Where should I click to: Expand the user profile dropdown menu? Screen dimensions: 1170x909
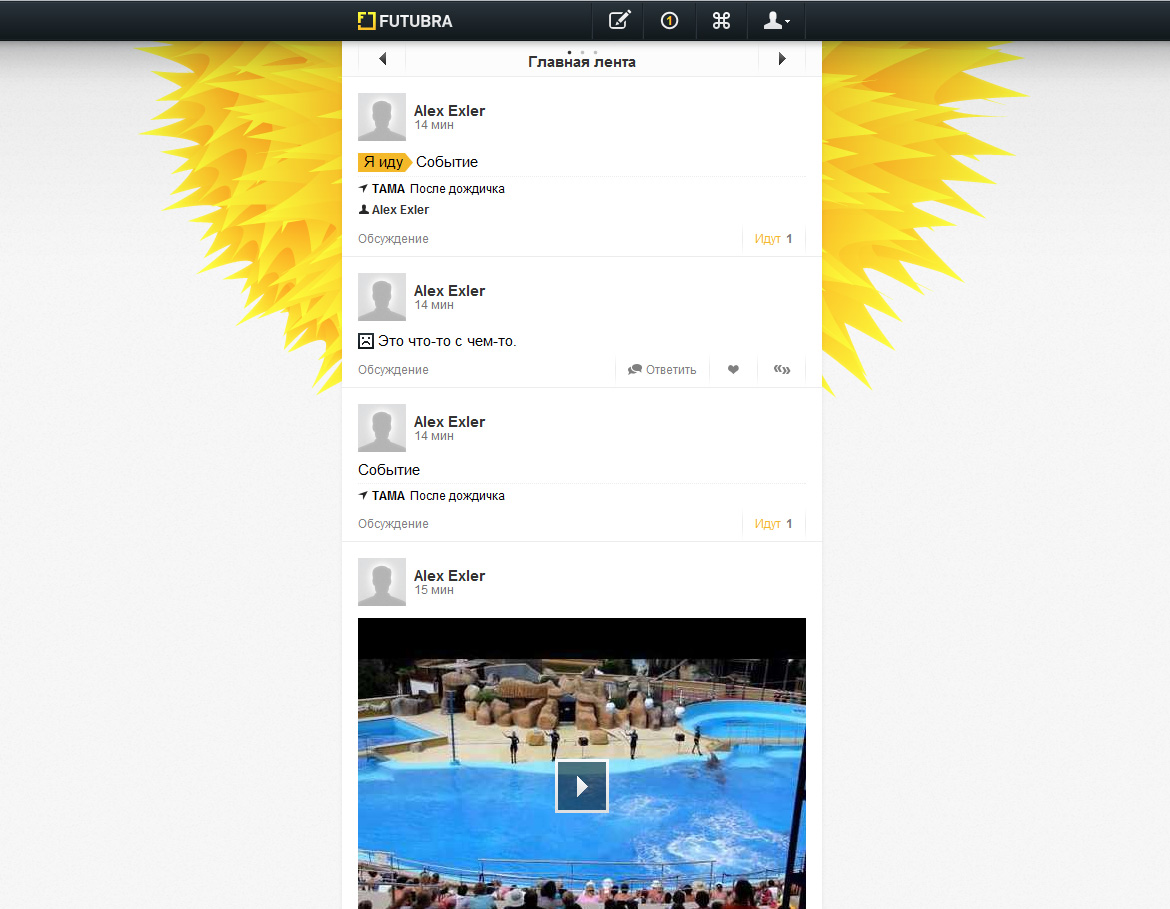click(x=776, y=20)
